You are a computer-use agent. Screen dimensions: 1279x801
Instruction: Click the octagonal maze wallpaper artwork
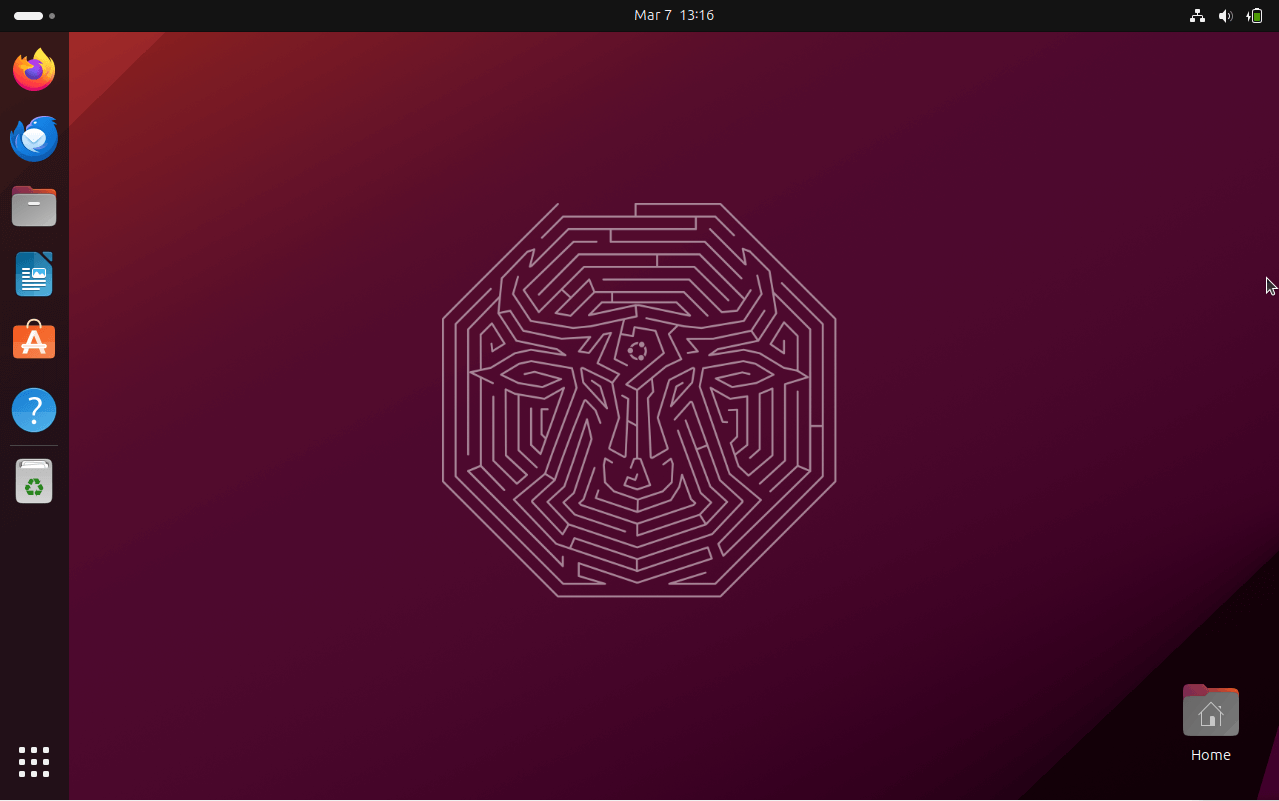click(637, 400)
